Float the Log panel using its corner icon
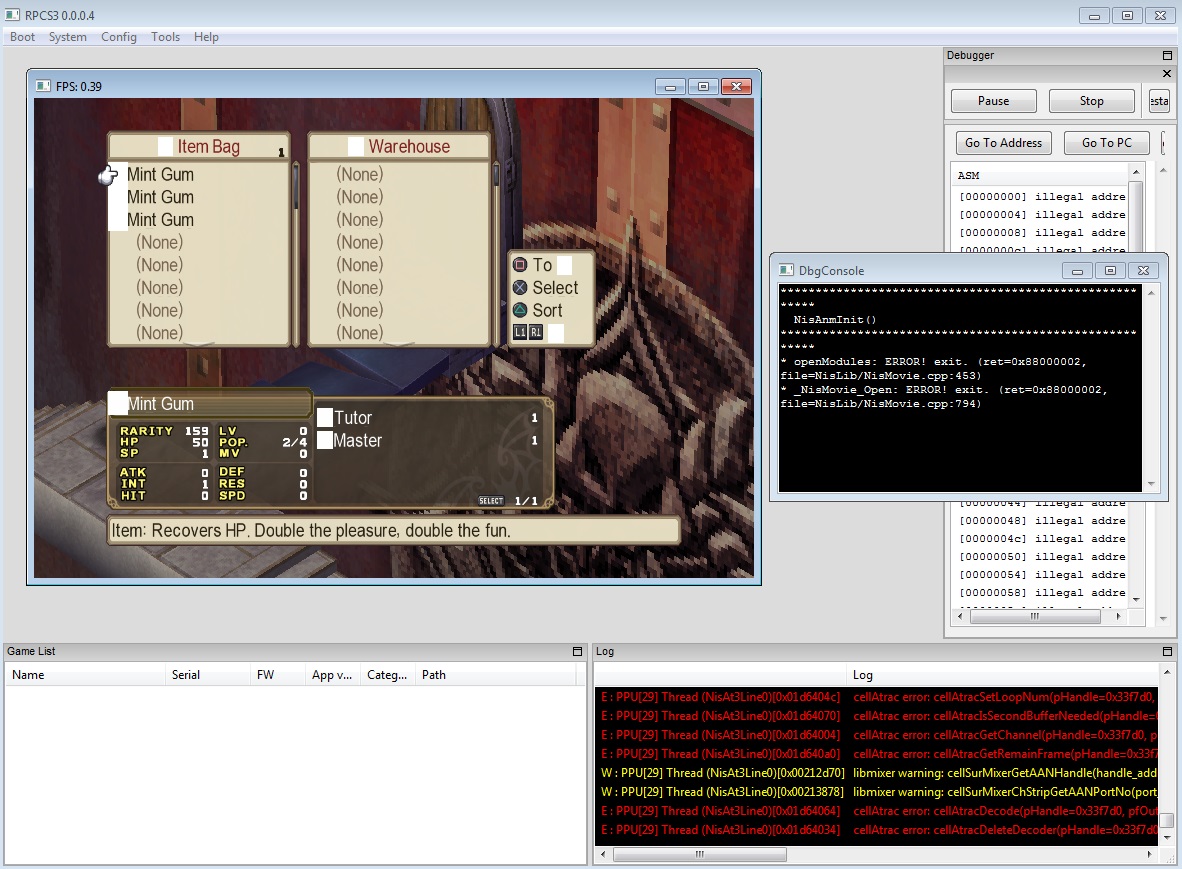Viewport: 1182px width, 869px height. pos(1166,652)
